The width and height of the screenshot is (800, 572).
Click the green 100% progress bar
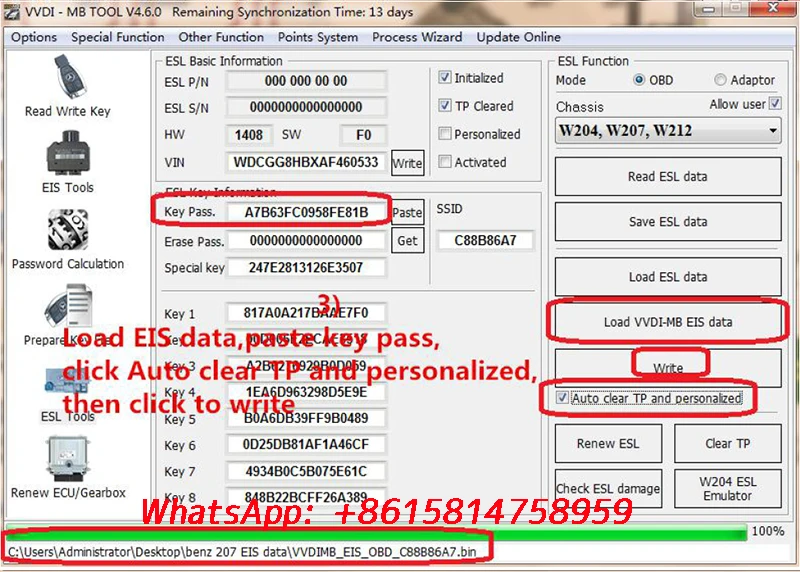coord(377,532)
